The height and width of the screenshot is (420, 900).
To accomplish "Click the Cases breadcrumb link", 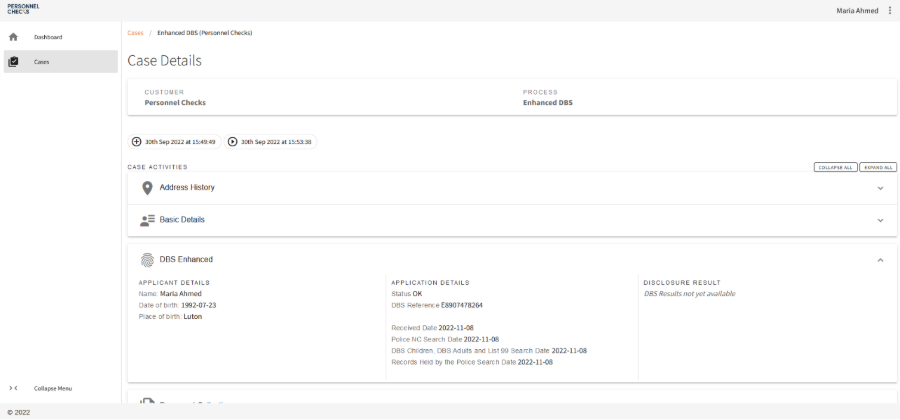I will 135,33.
